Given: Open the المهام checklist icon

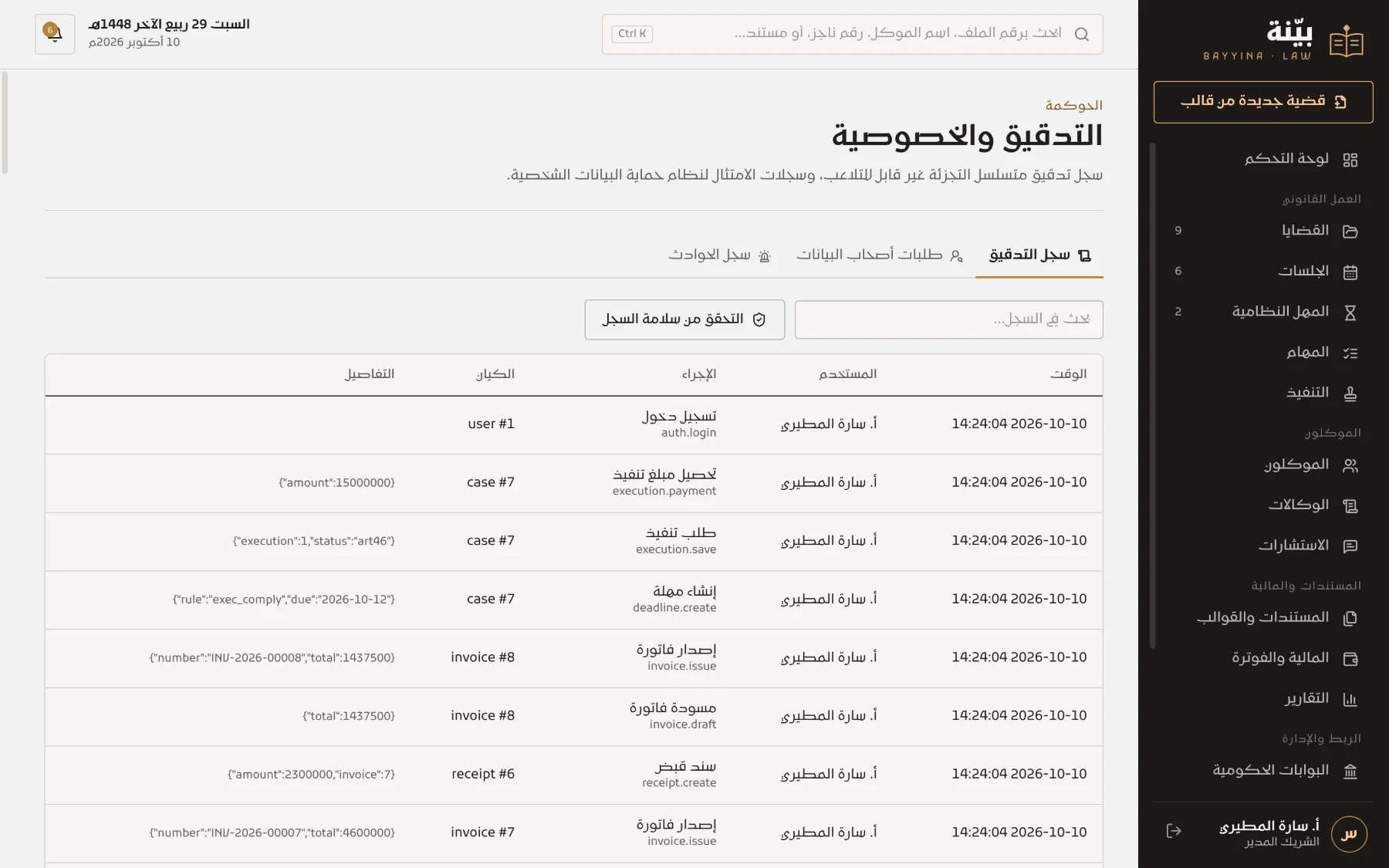Looking at the screenshot, I should pos(1350,353).
